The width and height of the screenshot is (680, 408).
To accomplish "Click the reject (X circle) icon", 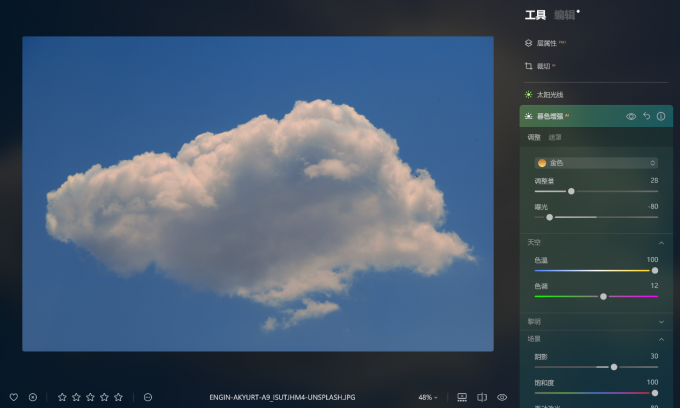I will [x=32, y=397].
